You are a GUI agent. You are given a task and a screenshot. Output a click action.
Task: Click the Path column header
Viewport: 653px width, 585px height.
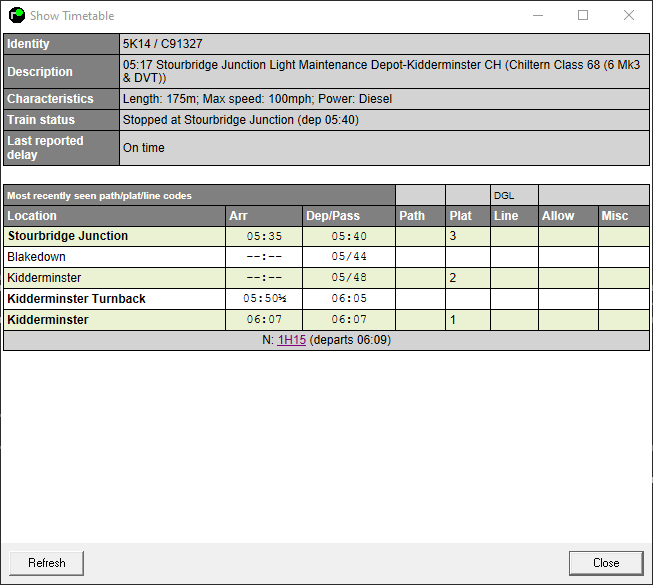click(412, 216)
